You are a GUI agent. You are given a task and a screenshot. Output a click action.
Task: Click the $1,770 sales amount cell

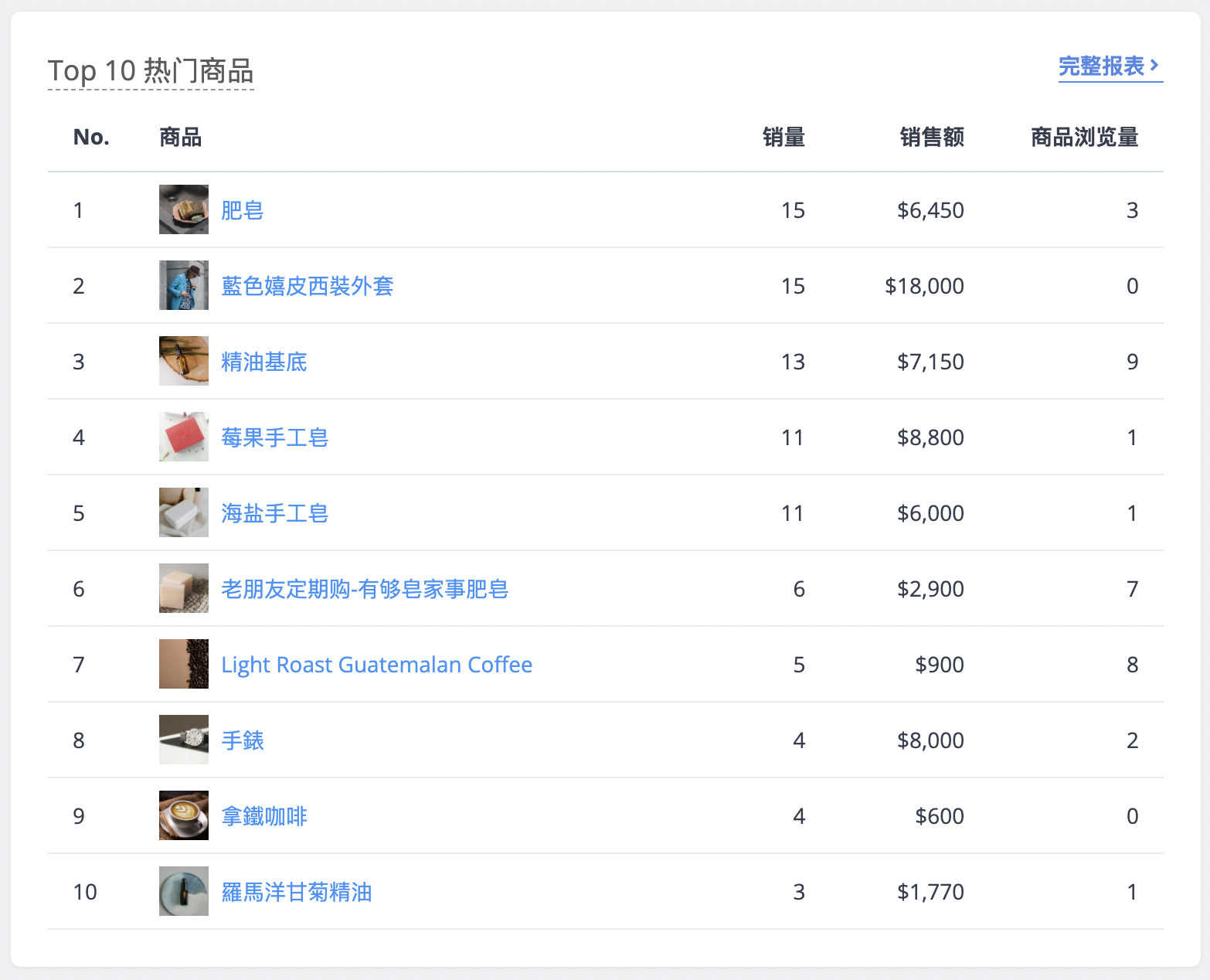tap(930, 892)
